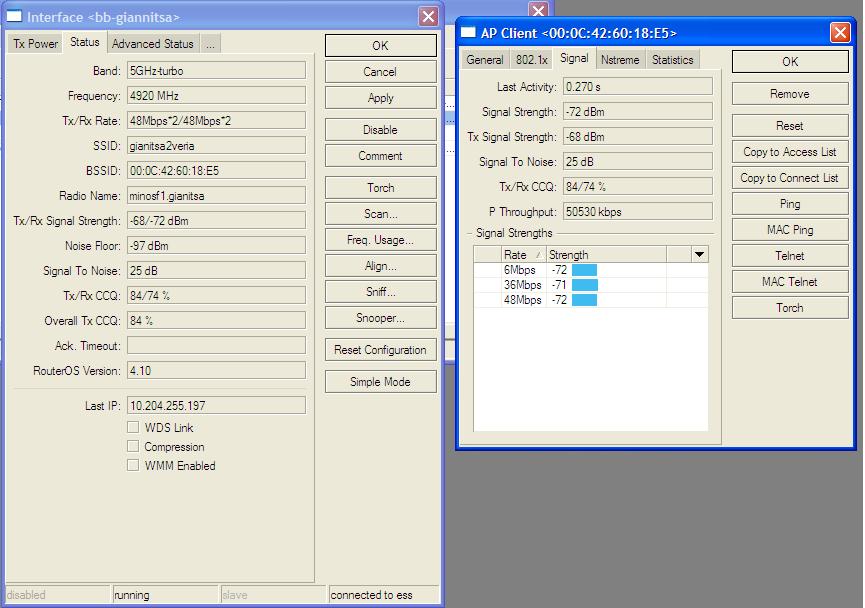Viewport: 865px width, 608px height.
Task: Expand the hidden tabs ellipsis in Interface
Action: [x=210, y=44]
